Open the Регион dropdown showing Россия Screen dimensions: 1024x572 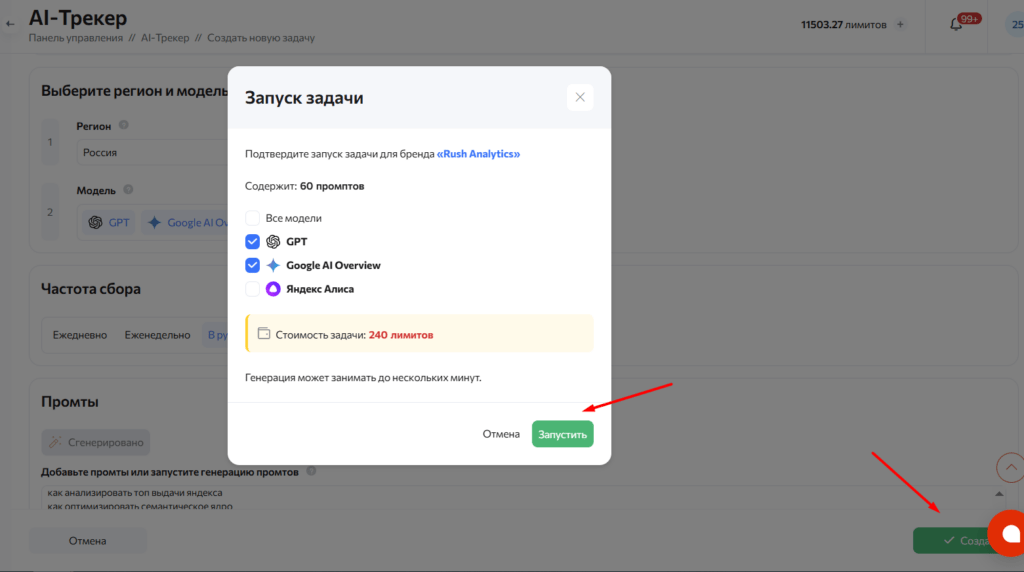coord(150,153)
